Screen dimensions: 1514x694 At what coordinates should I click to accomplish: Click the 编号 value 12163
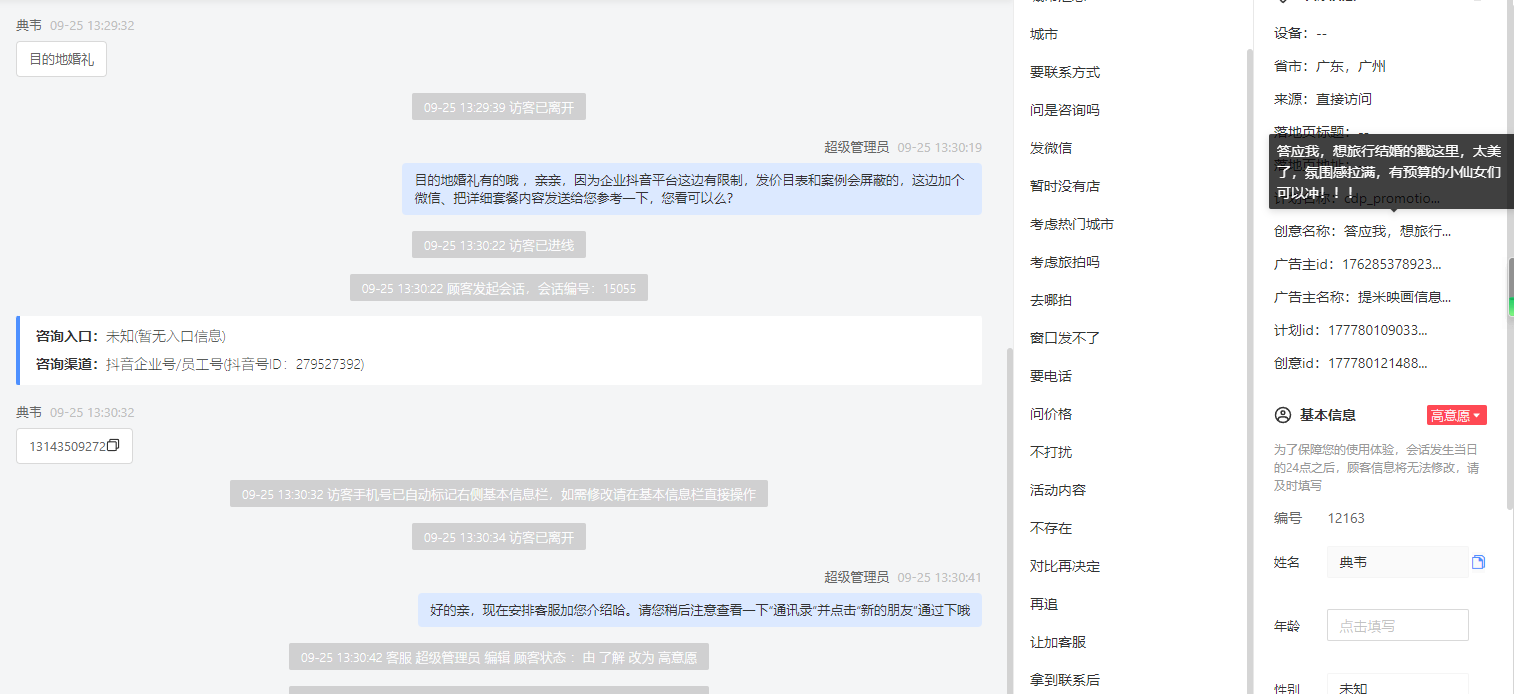(x=1346, y=518)
